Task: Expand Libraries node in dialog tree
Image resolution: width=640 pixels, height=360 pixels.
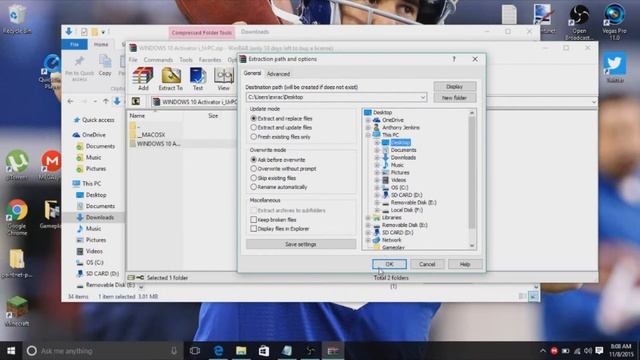Action: (368, 218)
